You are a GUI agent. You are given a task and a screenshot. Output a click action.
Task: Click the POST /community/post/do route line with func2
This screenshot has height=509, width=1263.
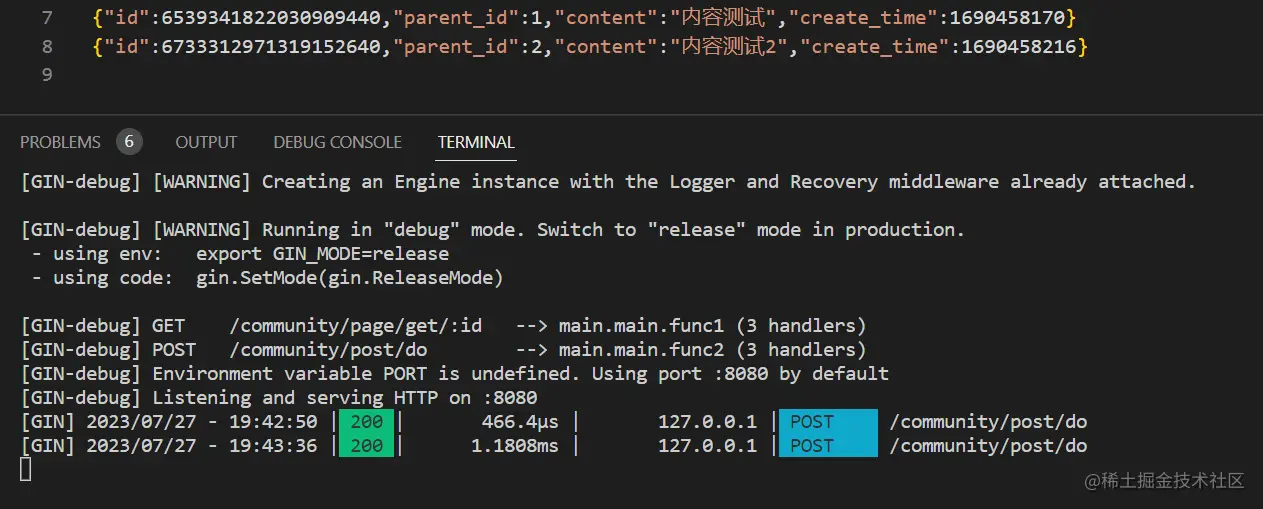pos(443,349)
